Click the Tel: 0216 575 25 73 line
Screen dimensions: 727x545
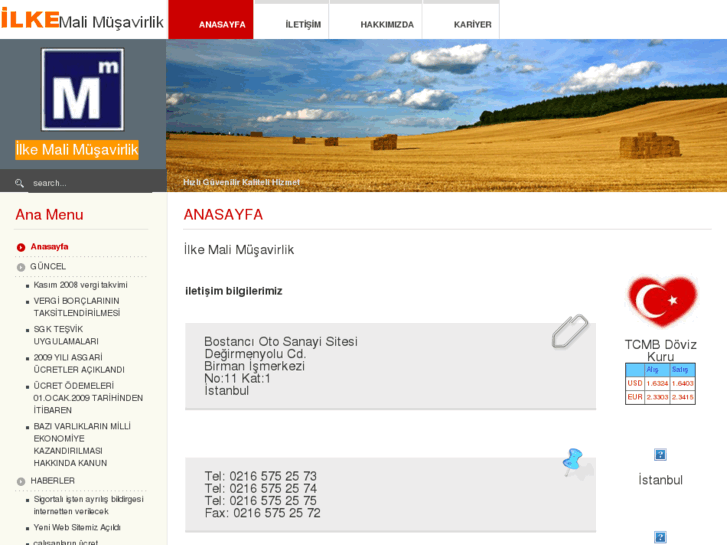coord(261,476)
